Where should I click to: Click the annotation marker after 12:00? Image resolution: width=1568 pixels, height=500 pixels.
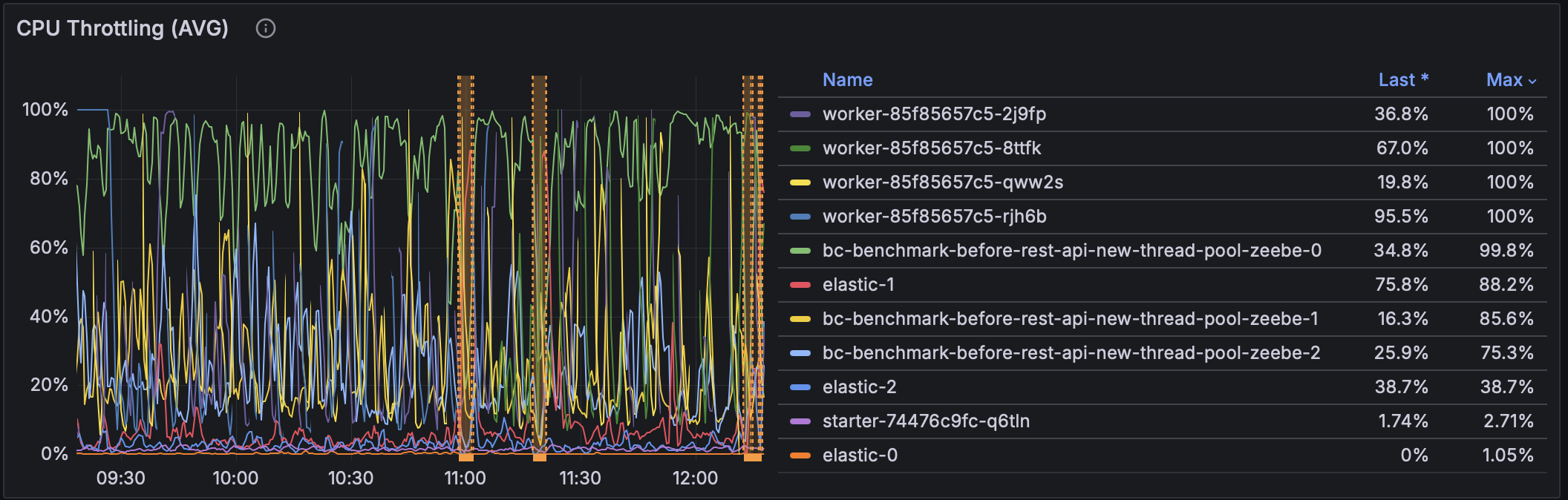click(x=753, y=458)
